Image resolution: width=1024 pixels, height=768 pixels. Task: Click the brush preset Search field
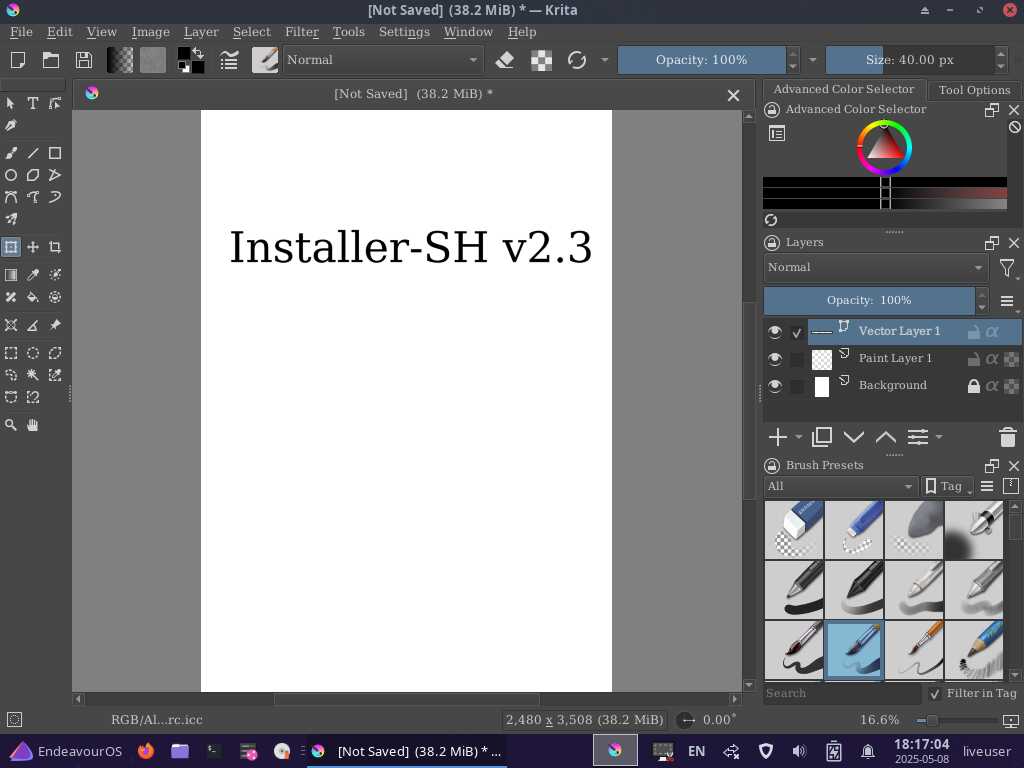[x=841, y=694]
